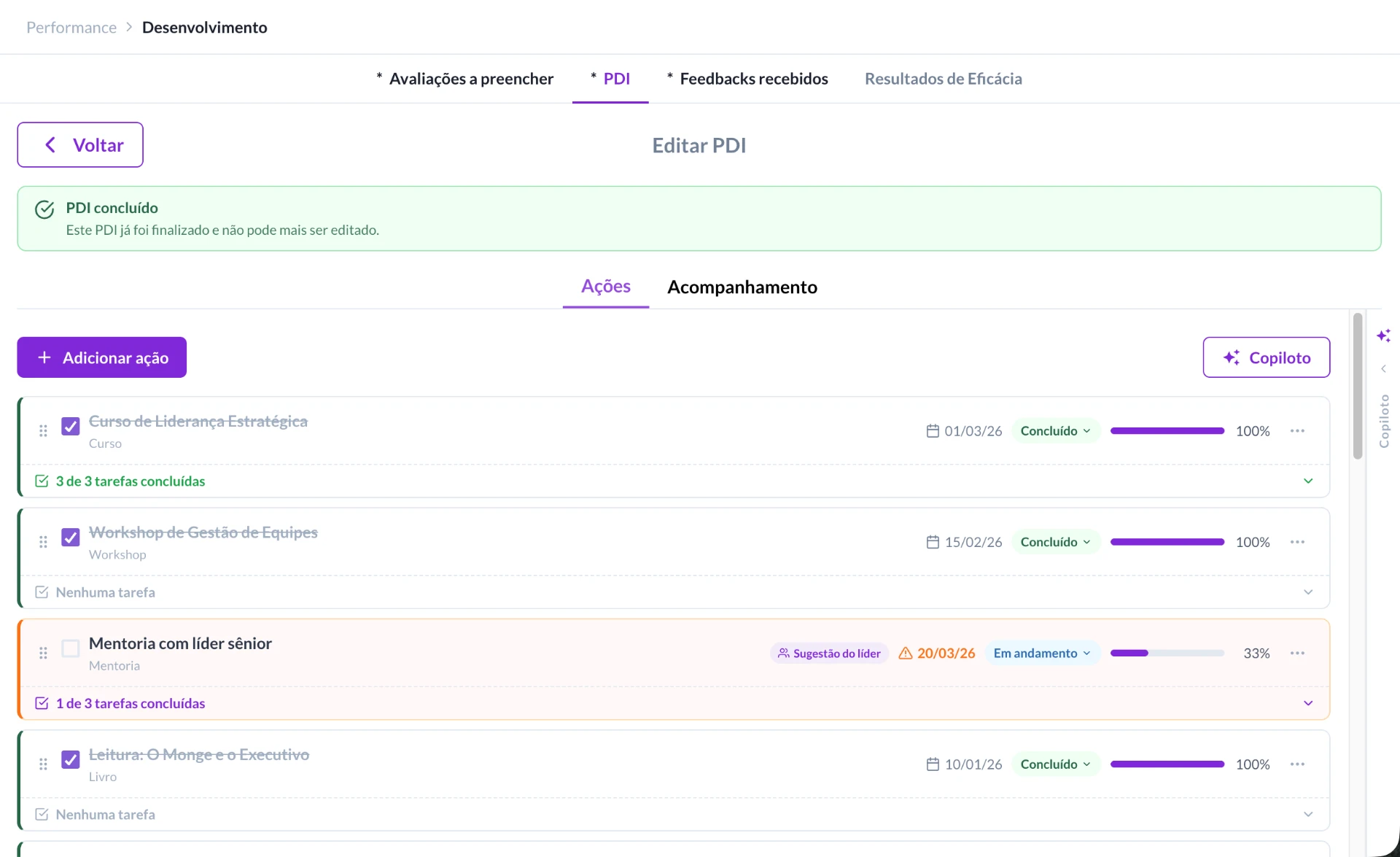This screenshot has width=1400, height=857.
Task: Check the Mentoria com líder sênior checkbox
Action: 71,648
